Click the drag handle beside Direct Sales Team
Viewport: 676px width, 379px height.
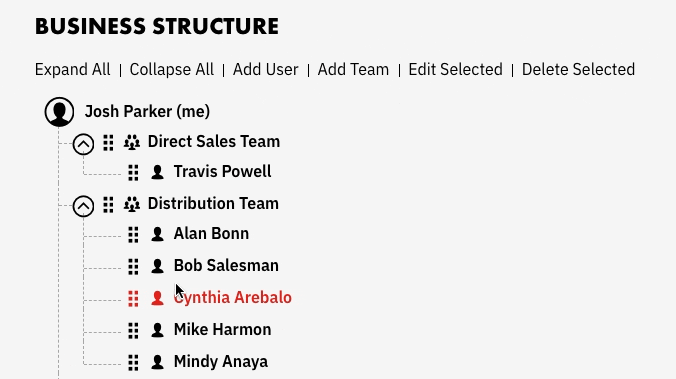tap(108, 143)
